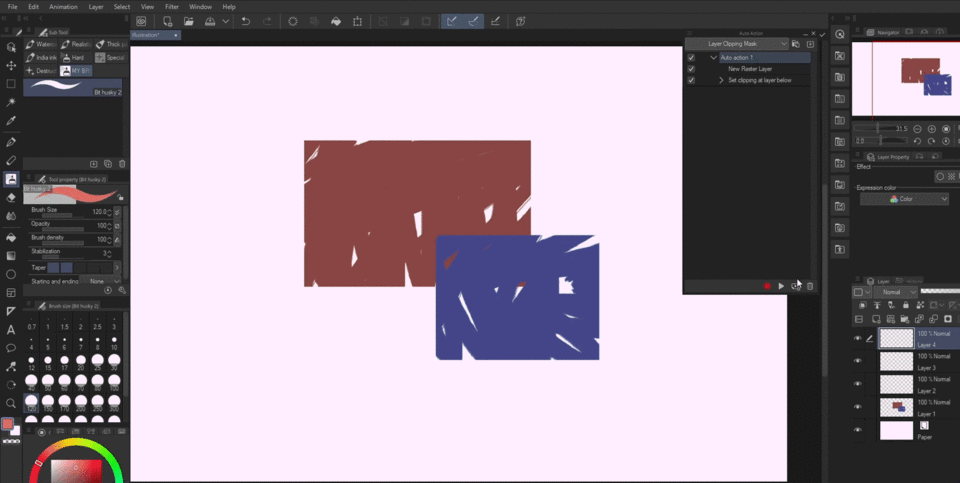
Task: Open the Save dropdown arrow in command bar
Action: tap(226, 21)
